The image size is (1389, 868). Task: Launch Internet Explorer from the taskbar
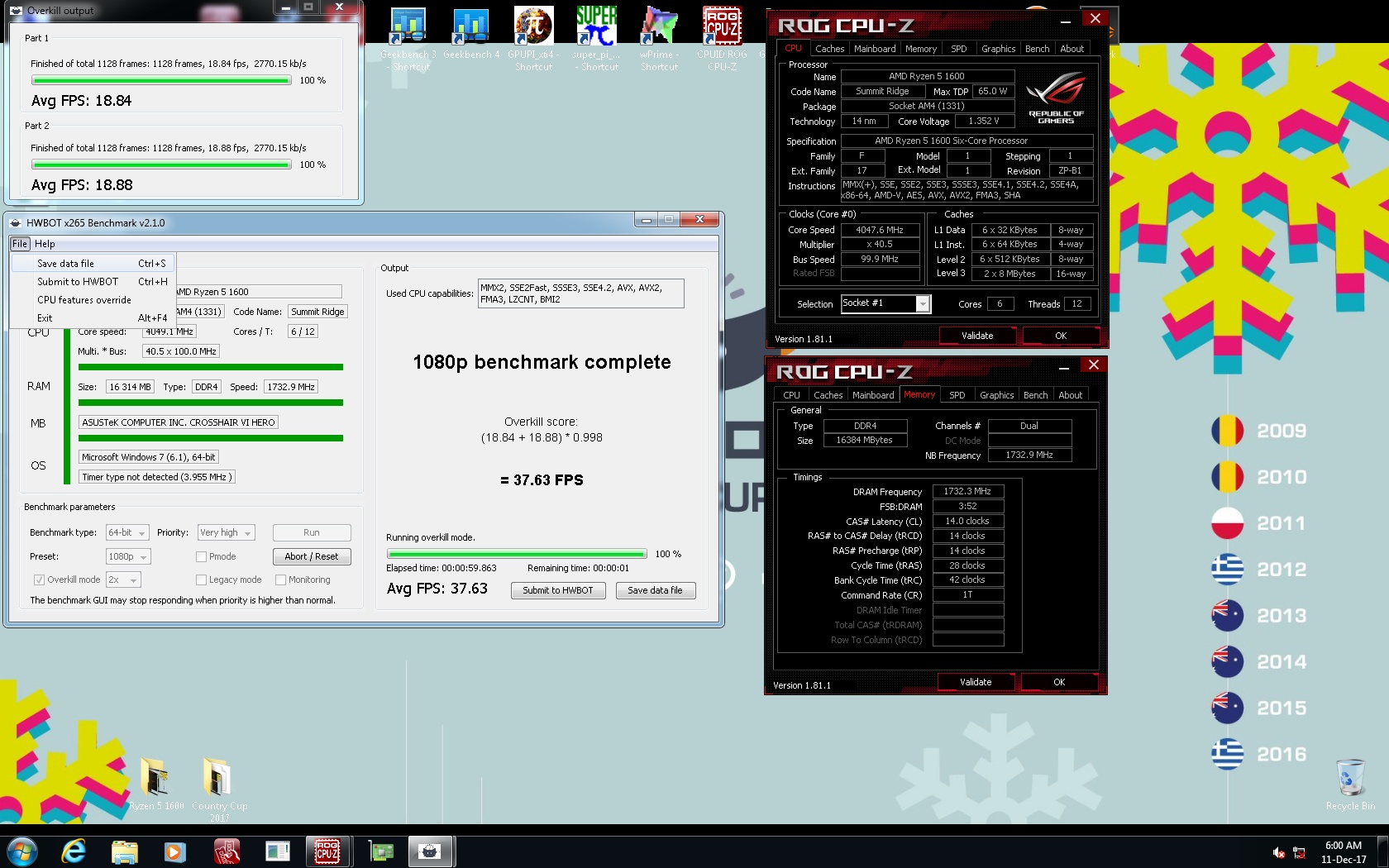pyautogui.click(x=74, y=851)
